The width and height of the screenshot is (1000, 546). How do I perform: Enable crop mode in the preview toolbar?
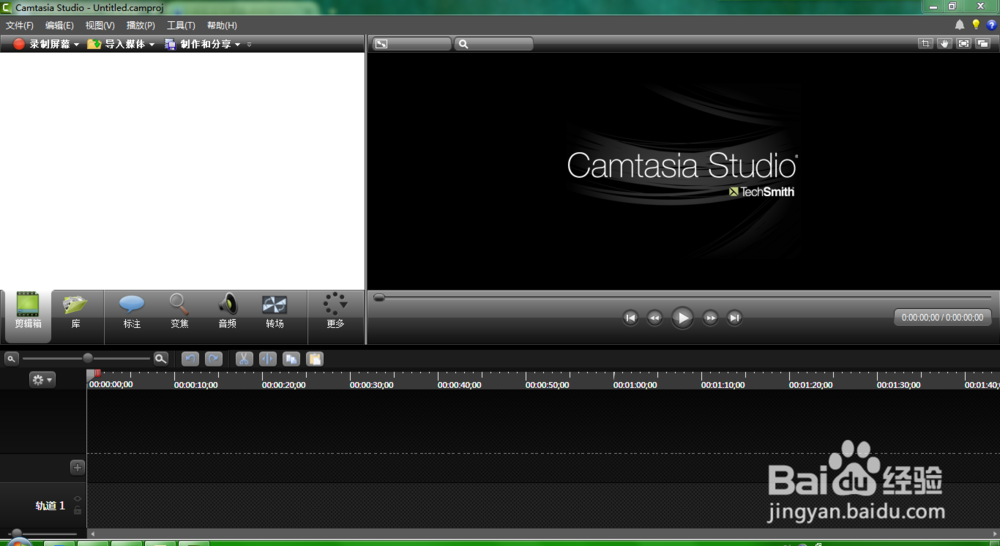click(x=925, y=43)
